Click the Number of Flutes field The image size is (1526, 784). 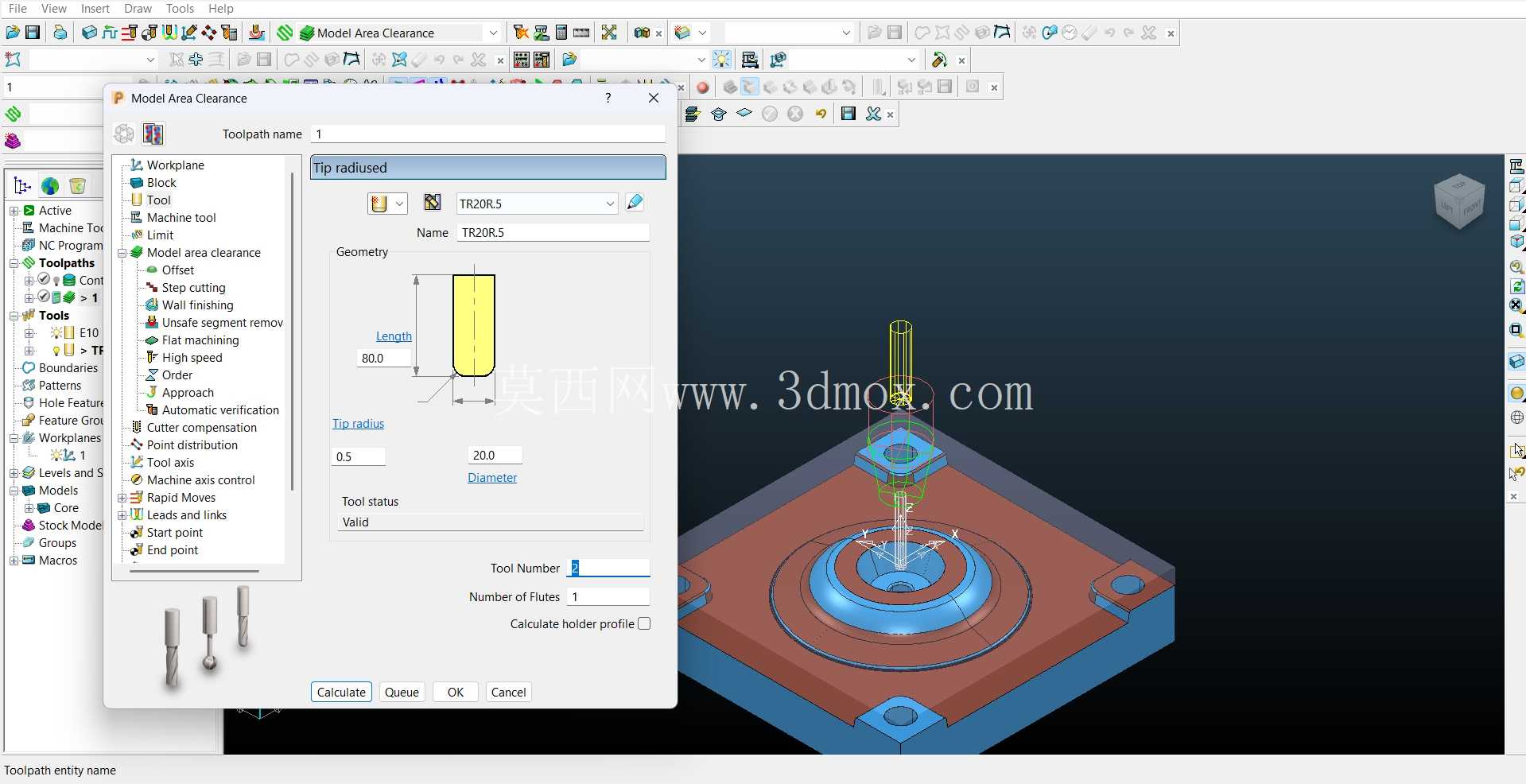coord(608,596)
